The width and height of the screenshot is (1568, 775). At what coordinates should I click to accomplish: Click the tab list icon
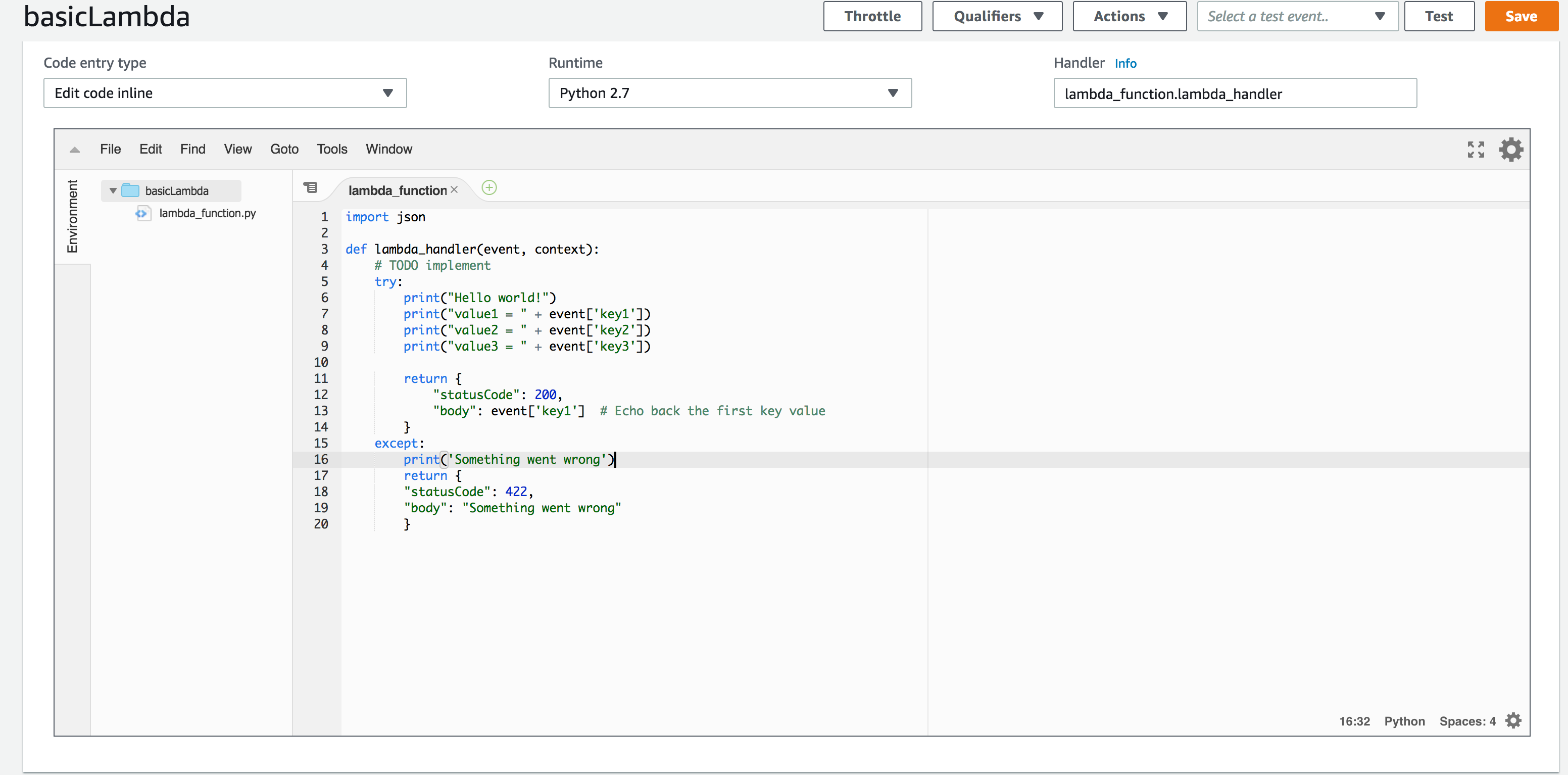click(311, 187)
